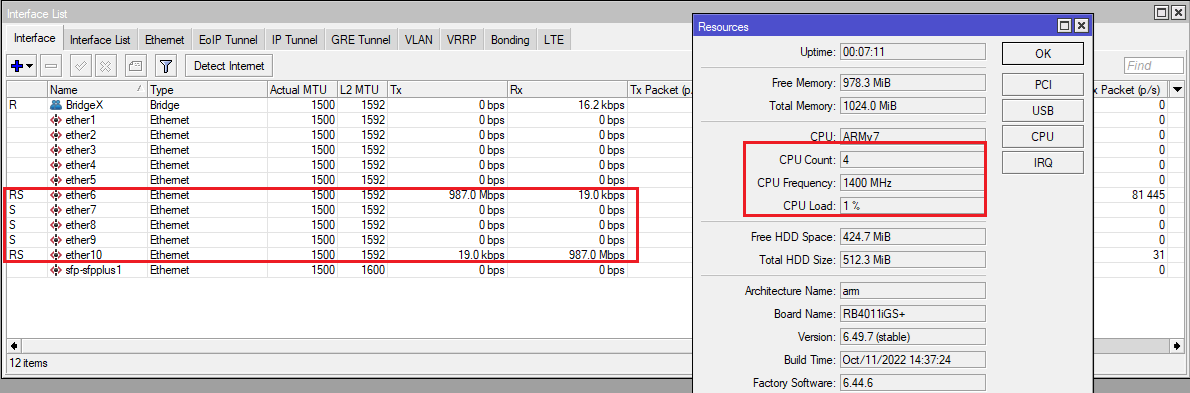This screenshot has width=1190, height=393.
Task: Click the ether6 interface icon
Action: pyautogui.click(x=56, y=195)
